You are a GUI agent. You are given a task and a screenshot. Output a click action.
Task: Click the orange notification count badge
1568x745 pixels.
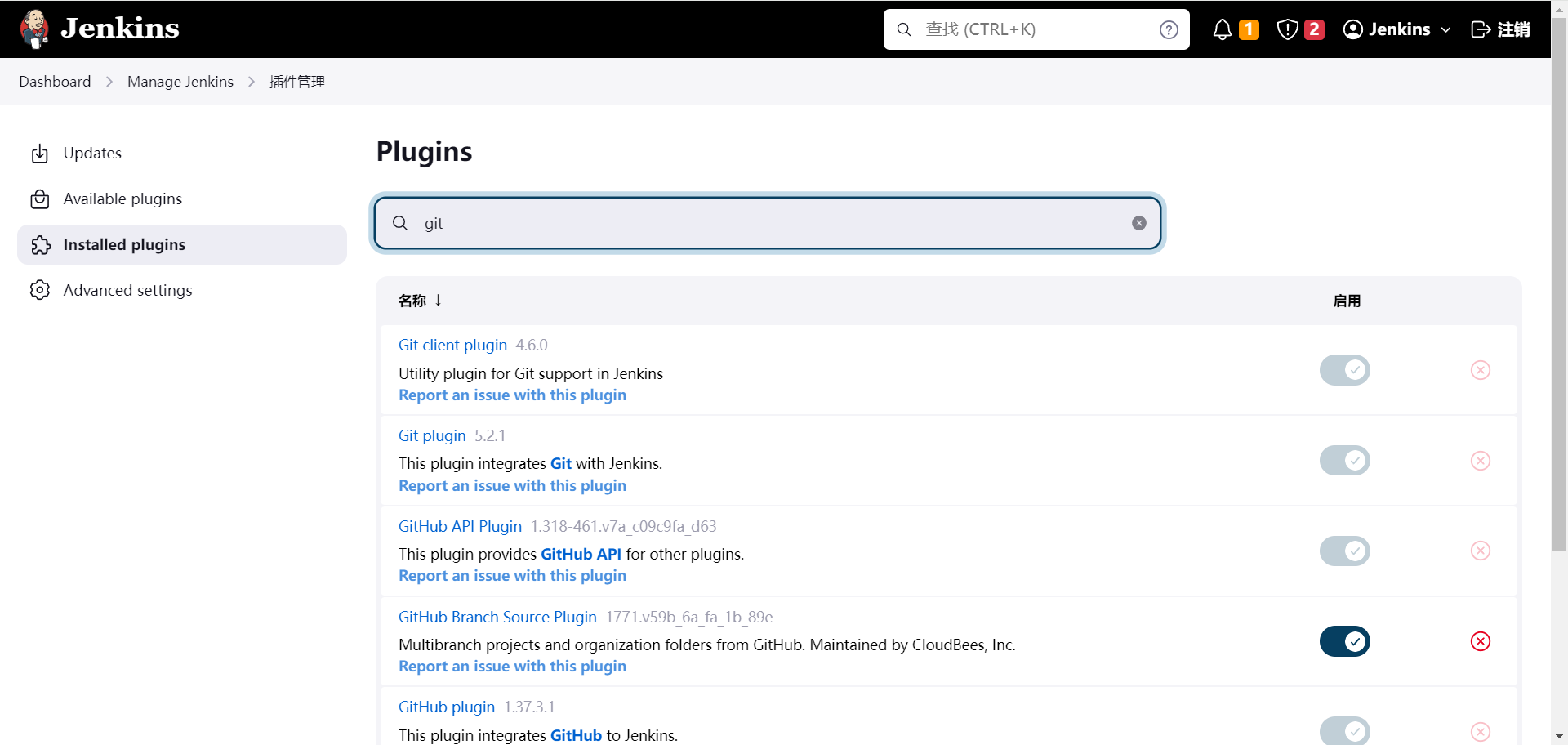click(1249, 29)
